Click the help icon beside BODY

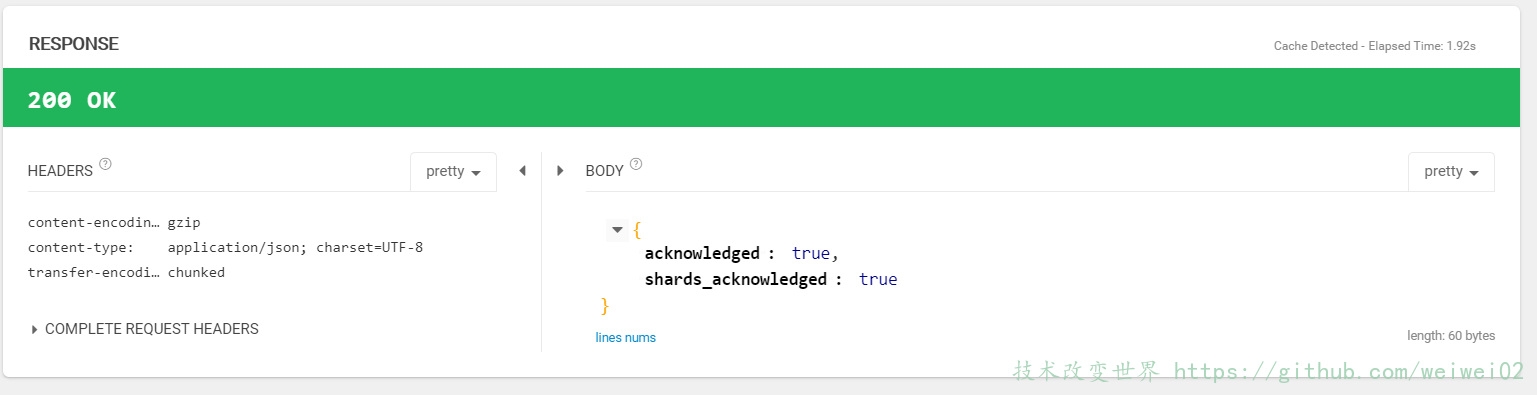pos(636,164)
